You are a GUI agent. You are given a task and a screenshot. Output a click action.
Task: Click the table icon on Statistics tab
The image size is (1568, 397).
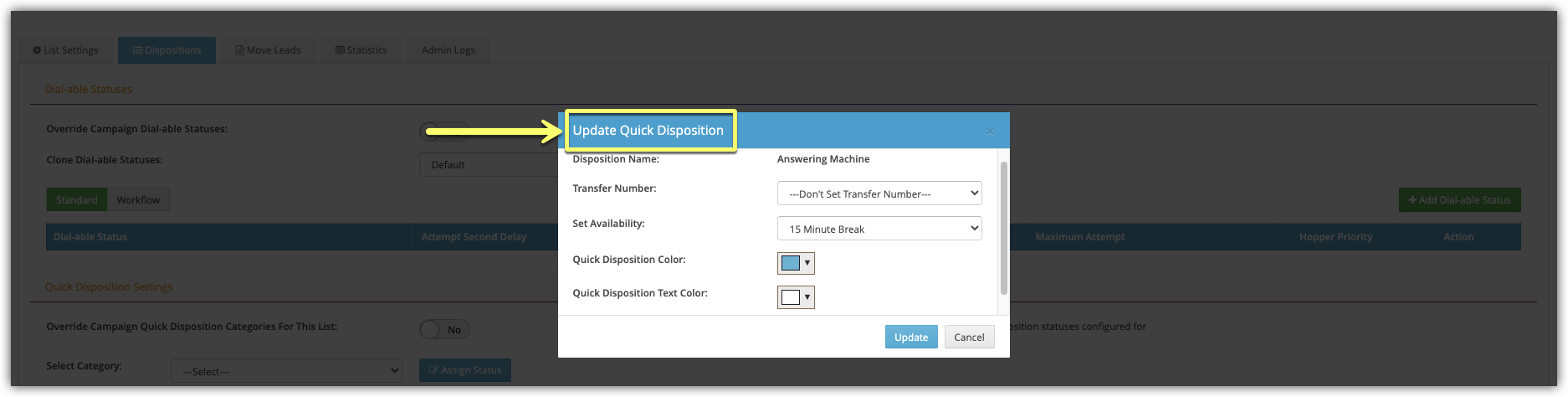tap(340, 50)
